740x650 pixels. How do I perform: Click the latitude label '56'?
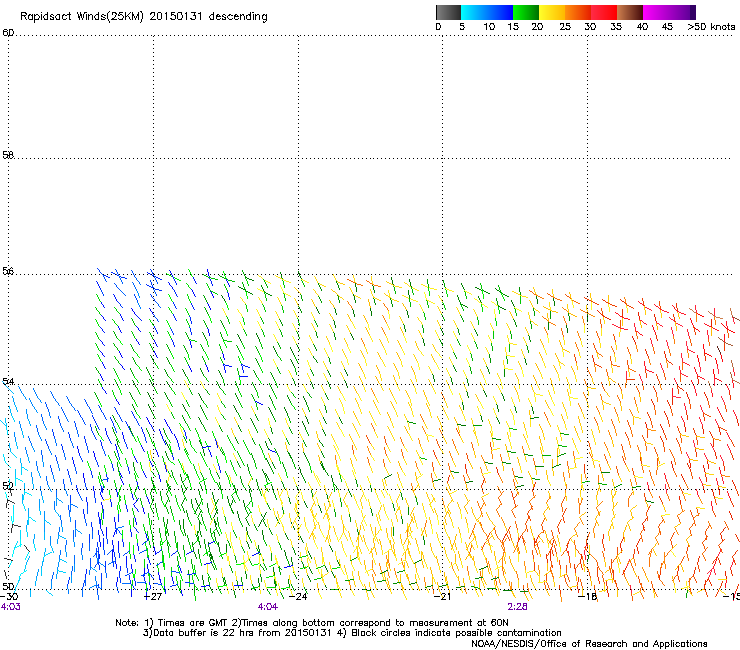[8, 271]
